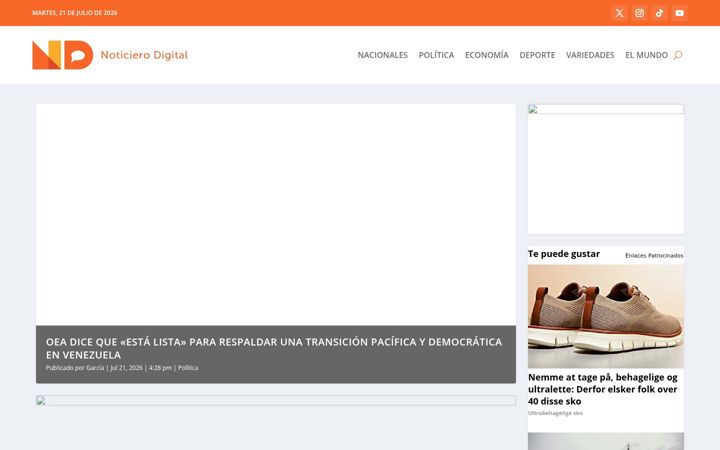The height and width of the screenshot is (450, 720).
Task: Click the featured article blank image area
Action: coord(276,214)
